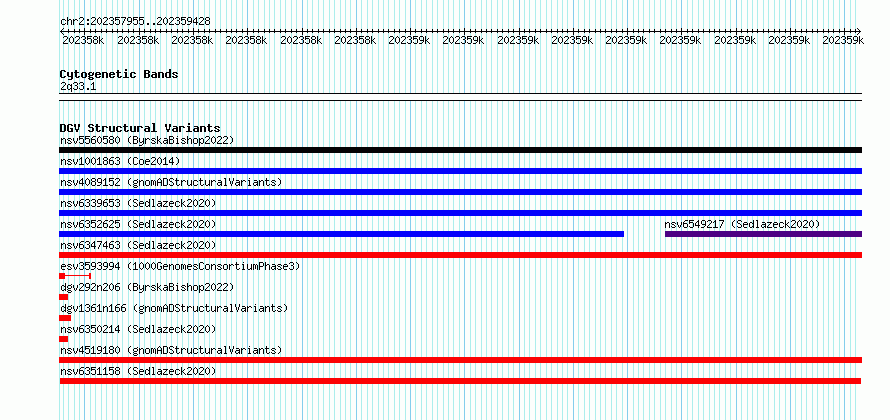
Task: Open the esv3593994 (1000GenomesConsortiumPhase3) label
Action: pyautogui.click(x=180, y=266)
